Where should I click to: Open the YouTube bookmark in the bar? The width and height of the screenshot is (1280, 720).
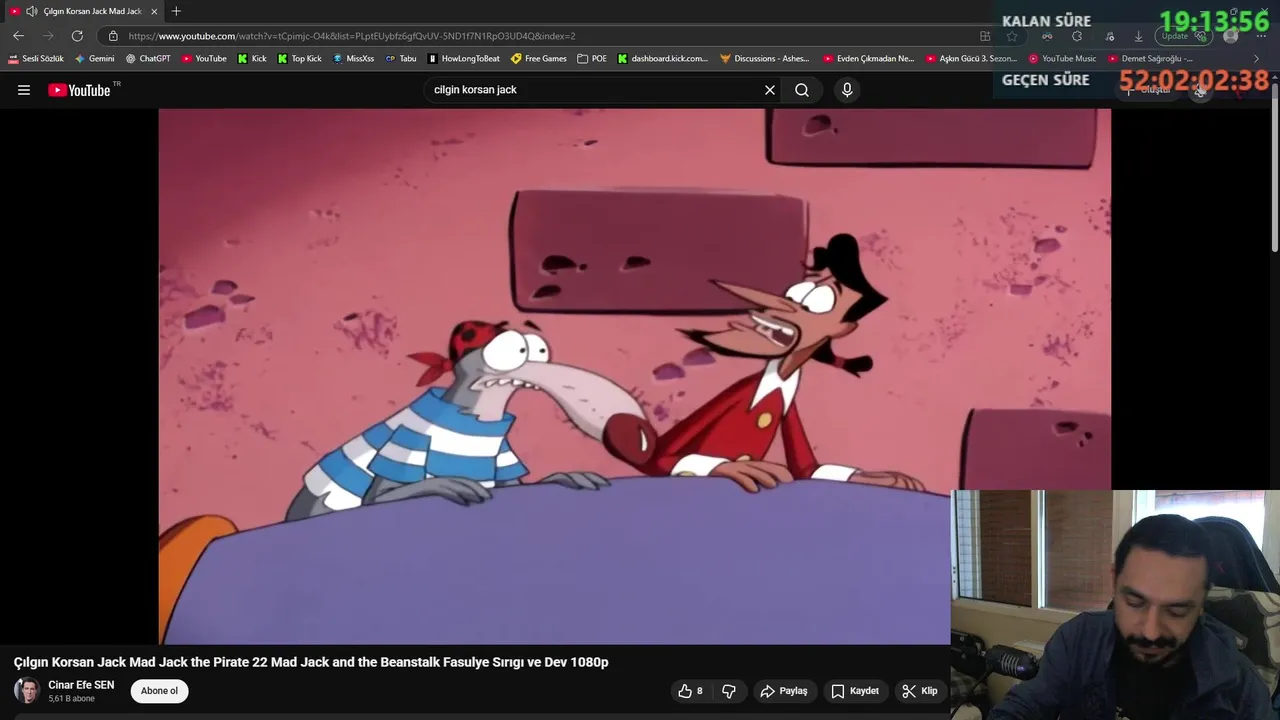coord(204,59)
